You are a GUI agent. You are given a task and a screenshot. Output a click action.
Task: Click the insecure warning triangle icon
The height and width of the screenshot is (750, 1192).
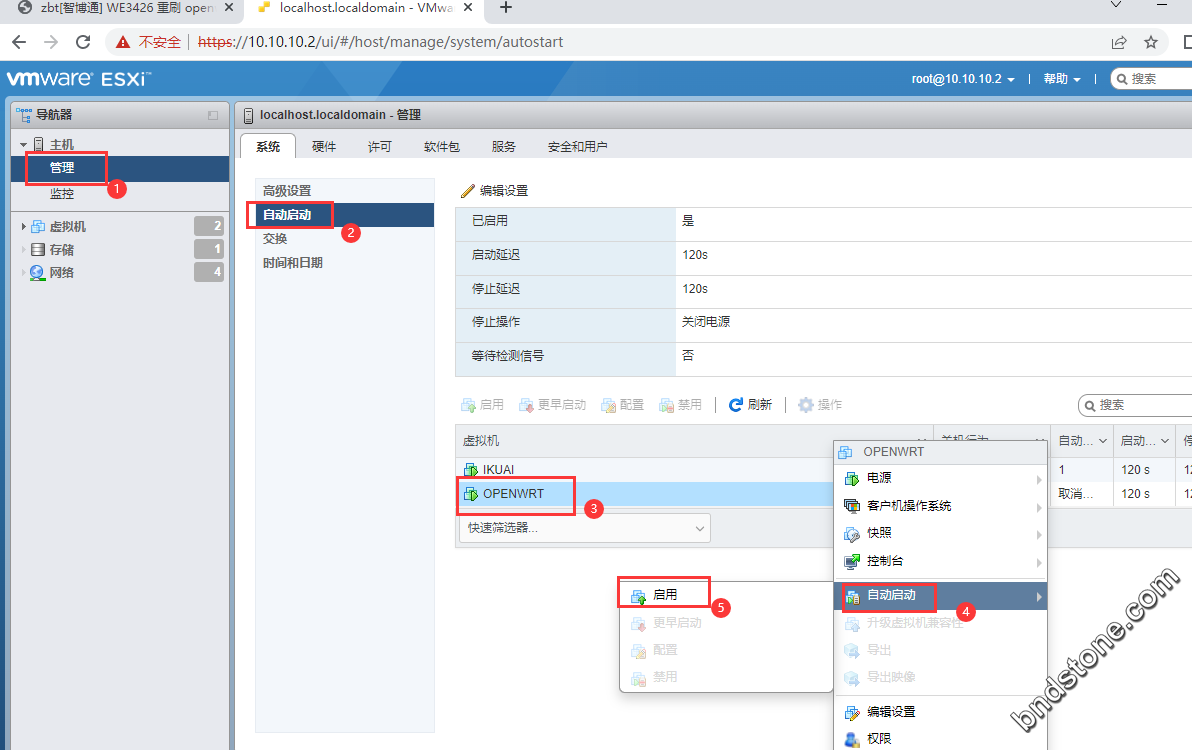click(x=122, y=43)
